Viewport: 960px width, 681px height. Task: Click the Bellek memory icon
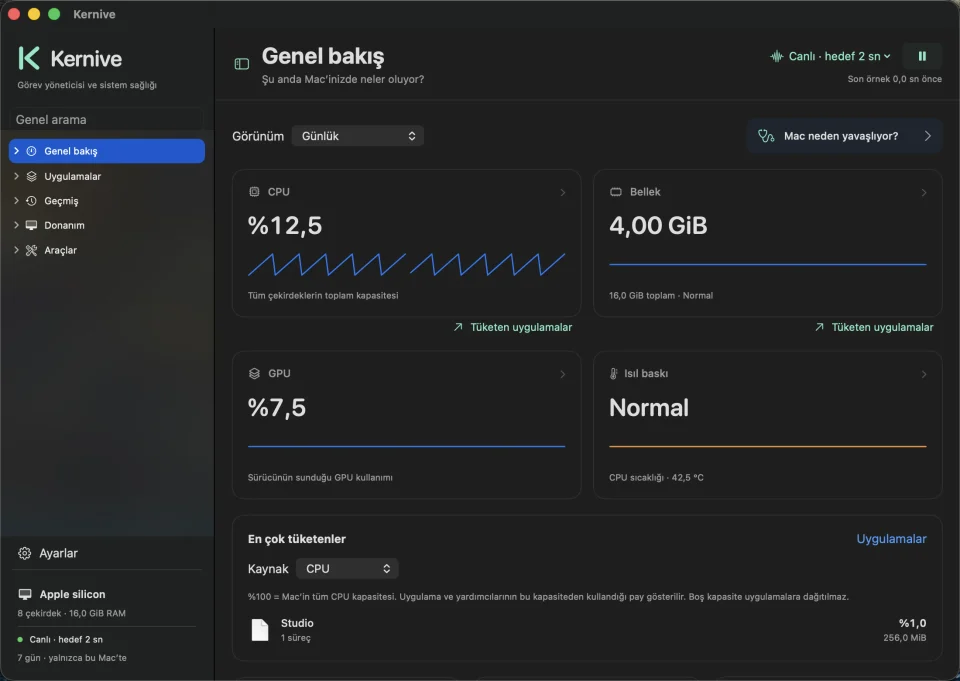[616, 192]
